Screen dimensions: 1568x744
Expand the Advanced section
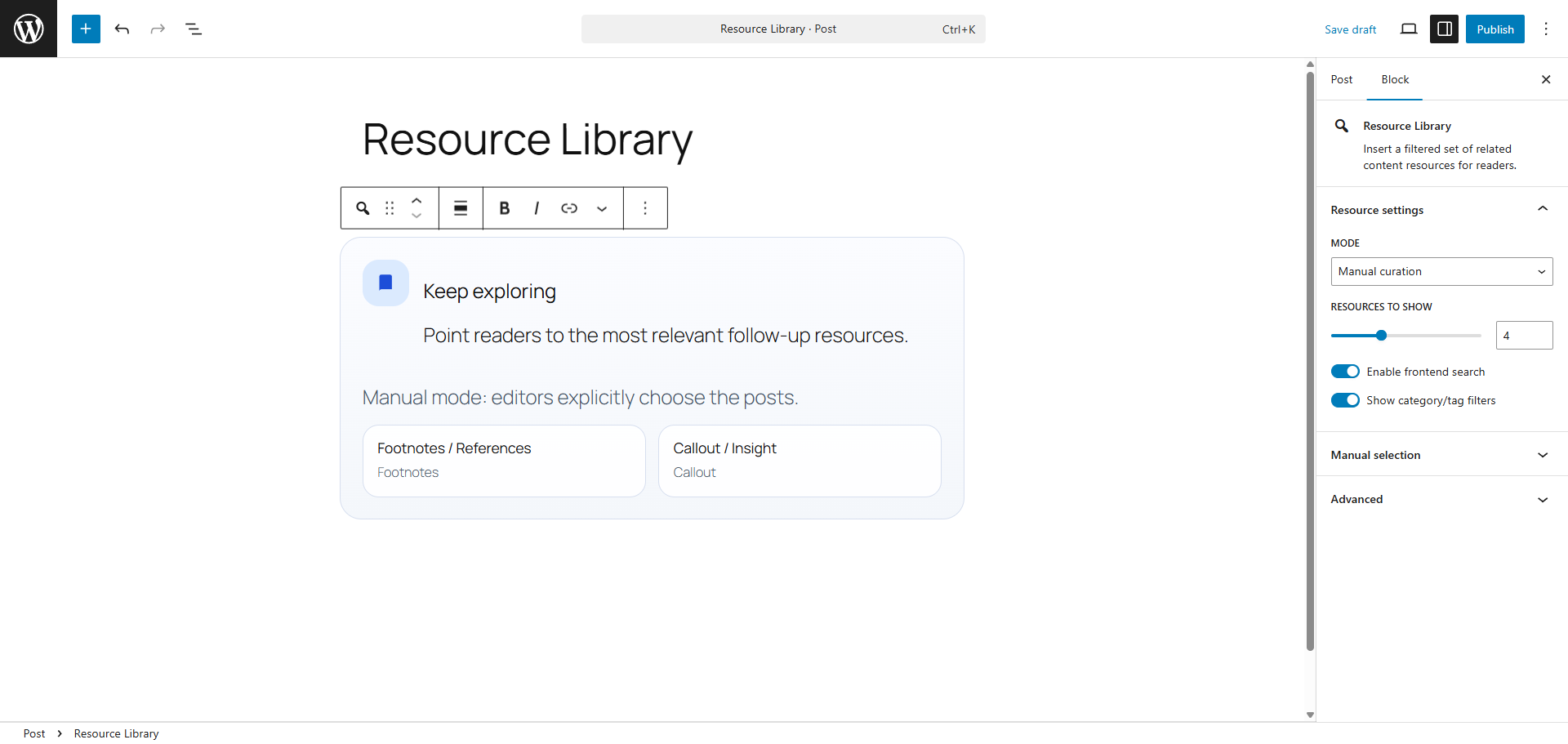click(1441, 499)
